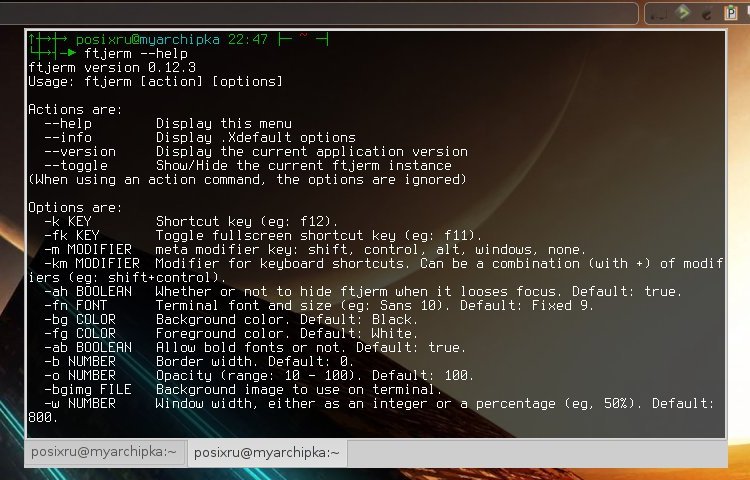Click 'Background color. Default: Black.' text
This screenshot has width=750, height=480.
(x=287, y=319)
